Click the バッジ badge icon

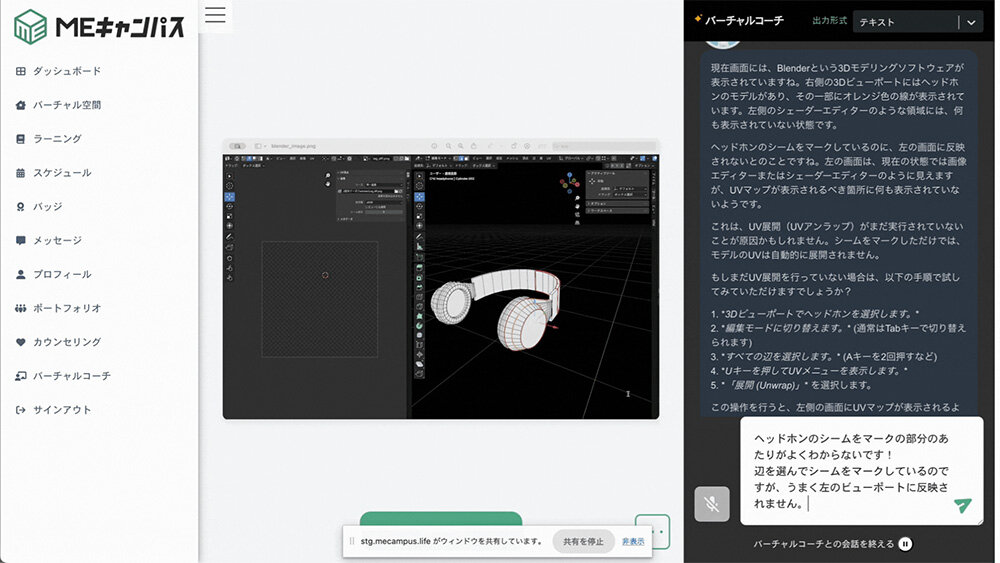point(21,207)
